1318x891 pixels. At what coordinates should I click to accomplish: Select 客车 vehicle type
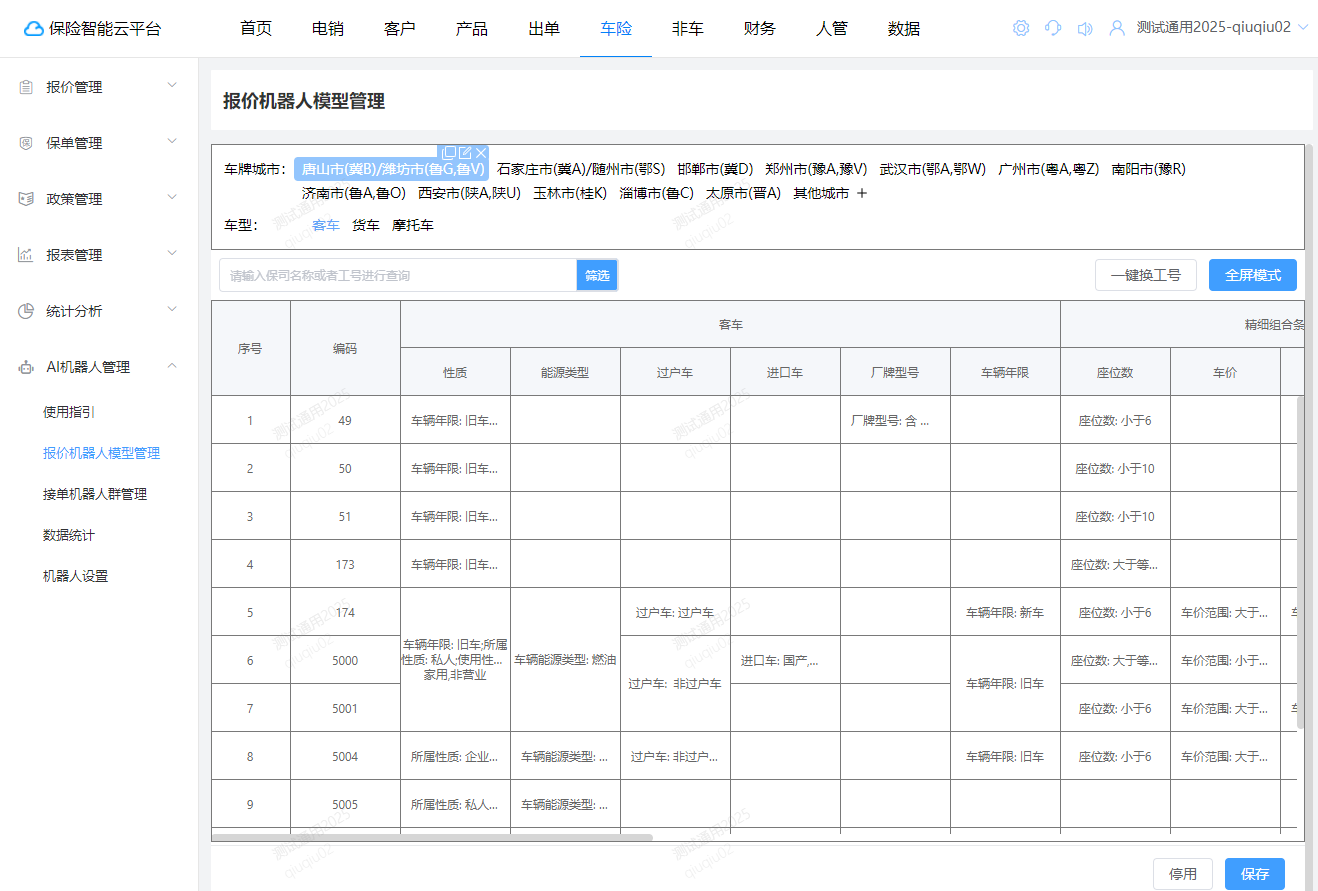(x=326, y=226)
